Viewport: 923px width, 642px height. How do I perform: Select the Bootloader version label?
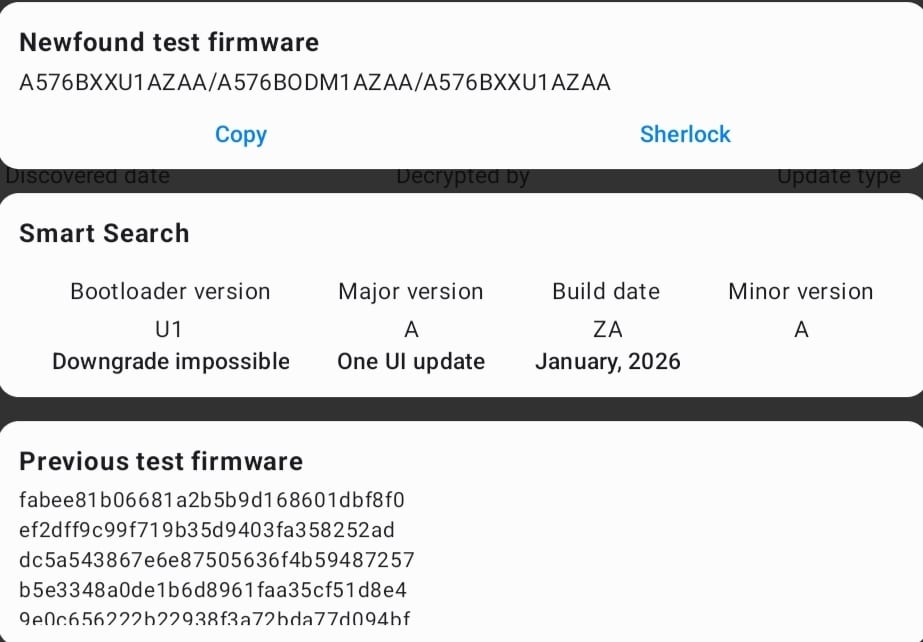(170, 291)
